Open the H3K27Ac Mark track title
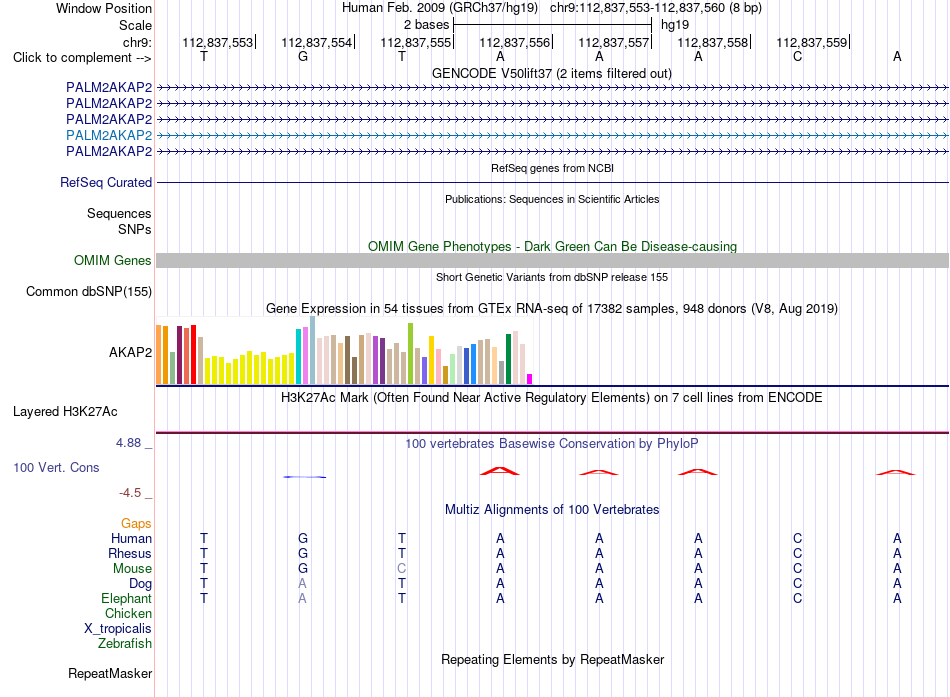950x697 pixels. 551,398
